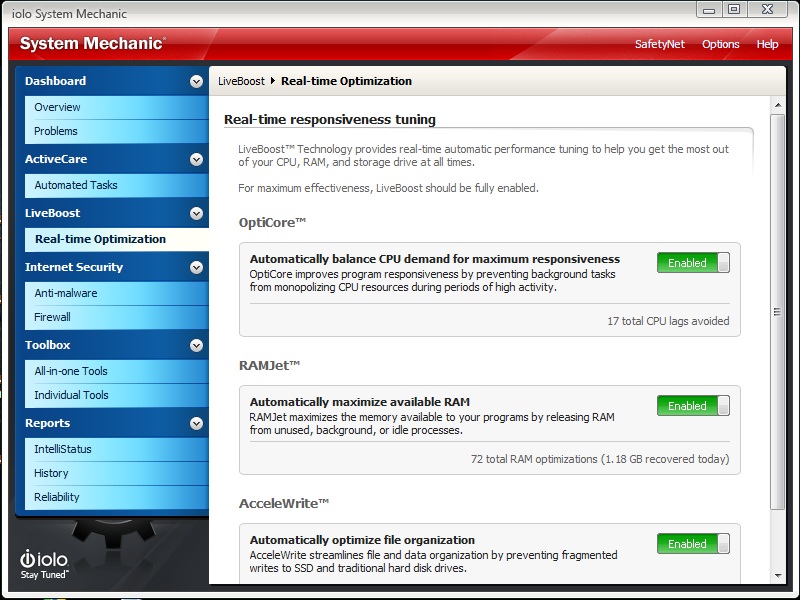Collapse the Internet Security section chevron
Screen dimensions: 800x600
[196, 267]
